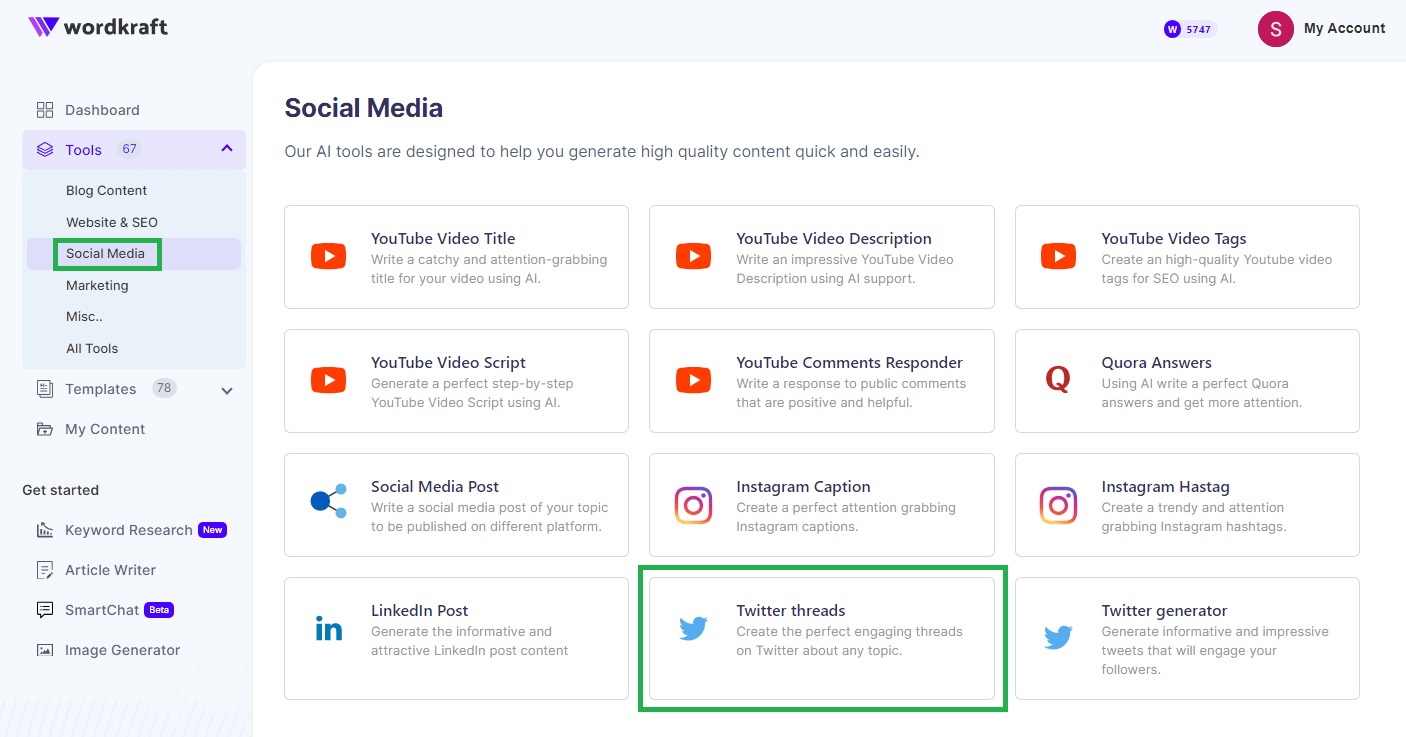Expand the Templates section
This screenshot has height=737, width=1406.
226,389
